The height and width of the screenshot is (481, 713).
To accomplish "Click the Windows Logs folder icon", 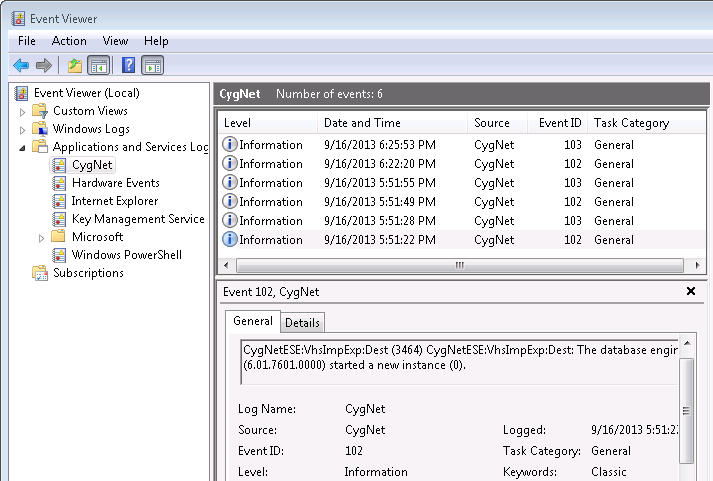I will click(40, 129).
